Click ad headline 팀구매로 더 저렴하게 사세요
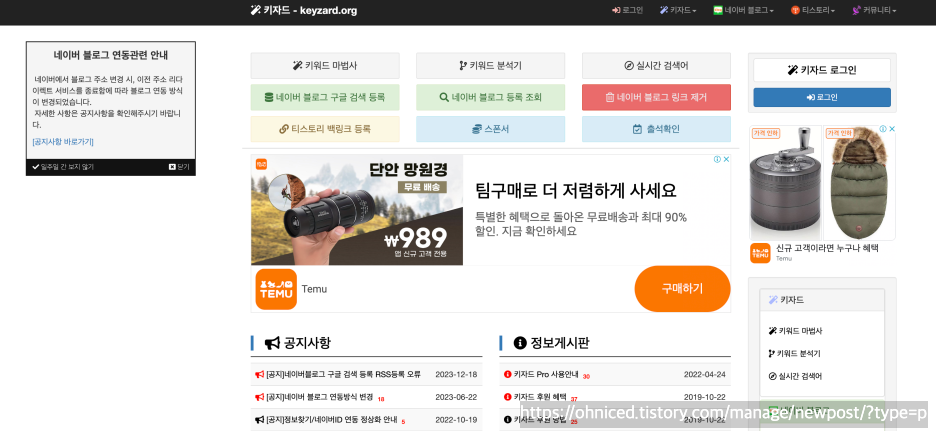936x431 pixels. 576,191
